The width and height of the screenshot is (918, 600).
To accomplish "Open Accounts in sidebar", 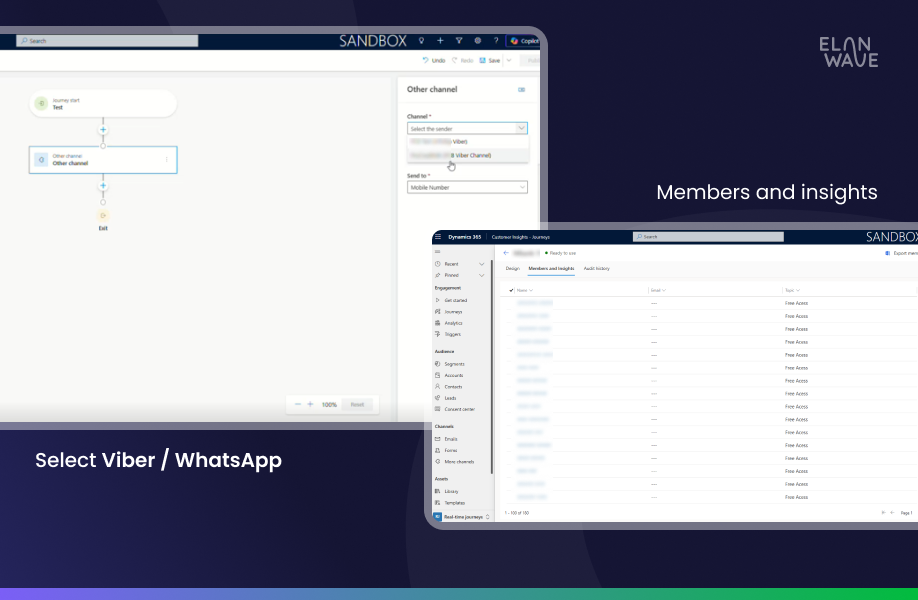I will pos(454,375).
